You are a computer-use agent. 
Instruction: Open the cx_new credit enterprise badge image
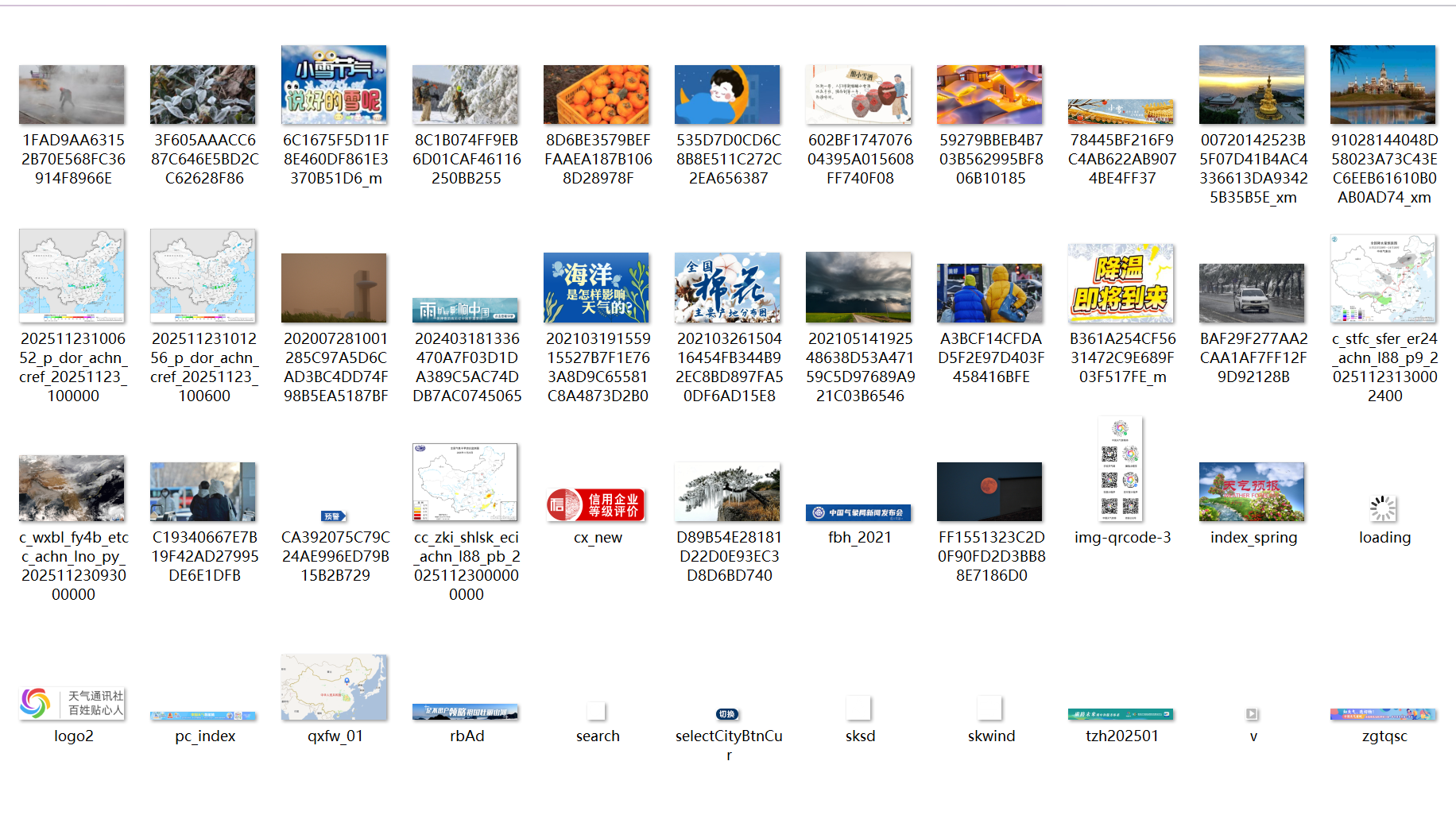(x=597, y=504)
